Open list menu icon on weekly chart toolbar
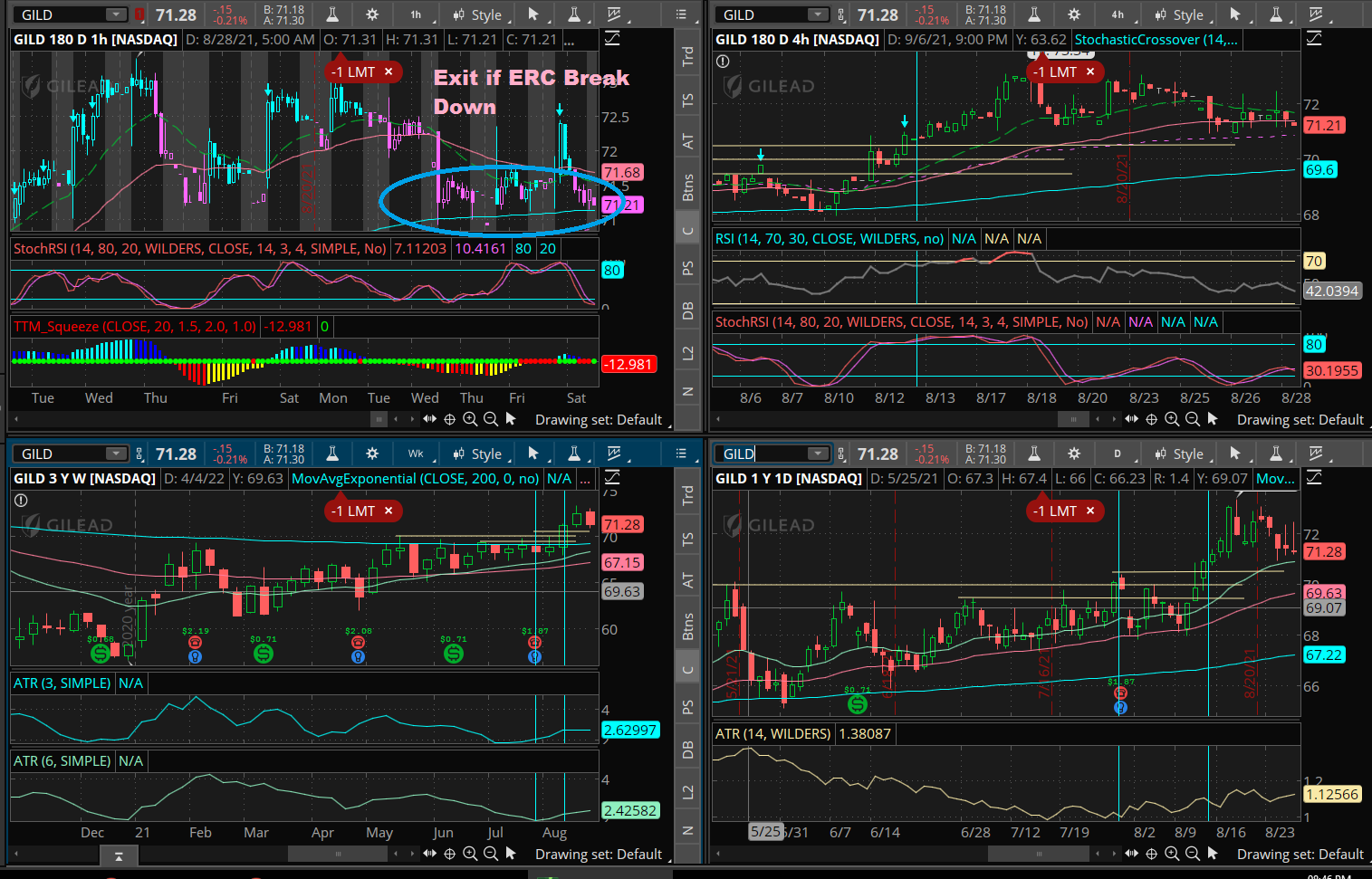This screenshot has width=1372, height=879. pos(681,454)
